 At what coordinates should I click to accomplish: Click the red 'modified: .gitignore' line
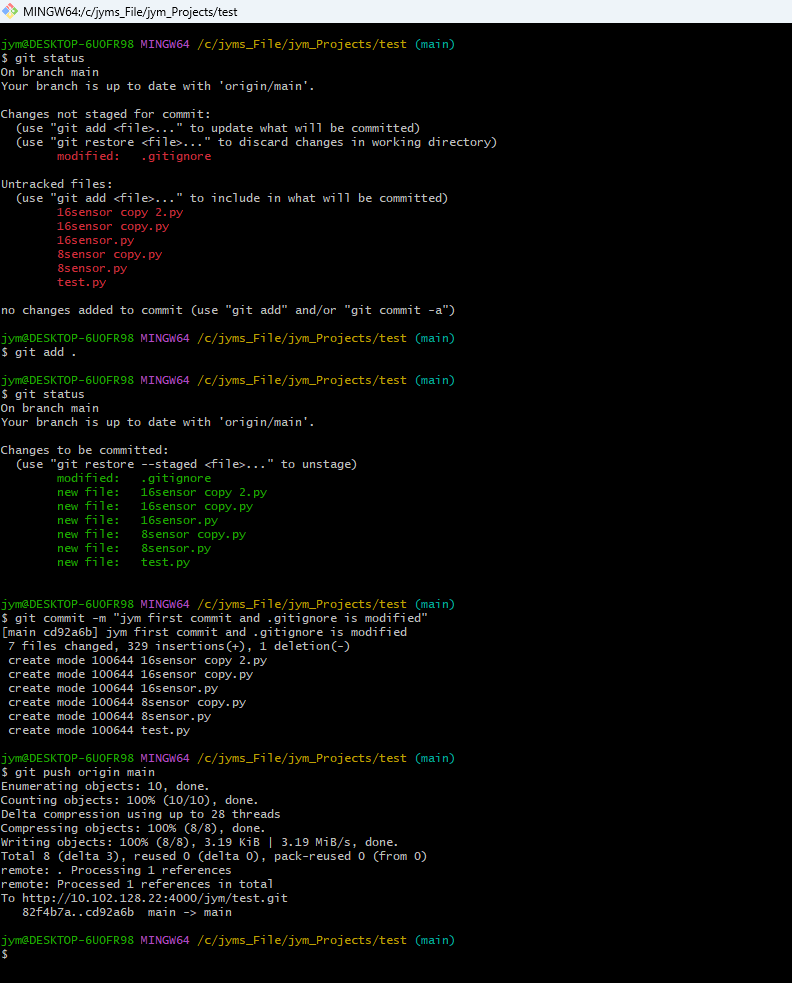(x=134, y=156)
